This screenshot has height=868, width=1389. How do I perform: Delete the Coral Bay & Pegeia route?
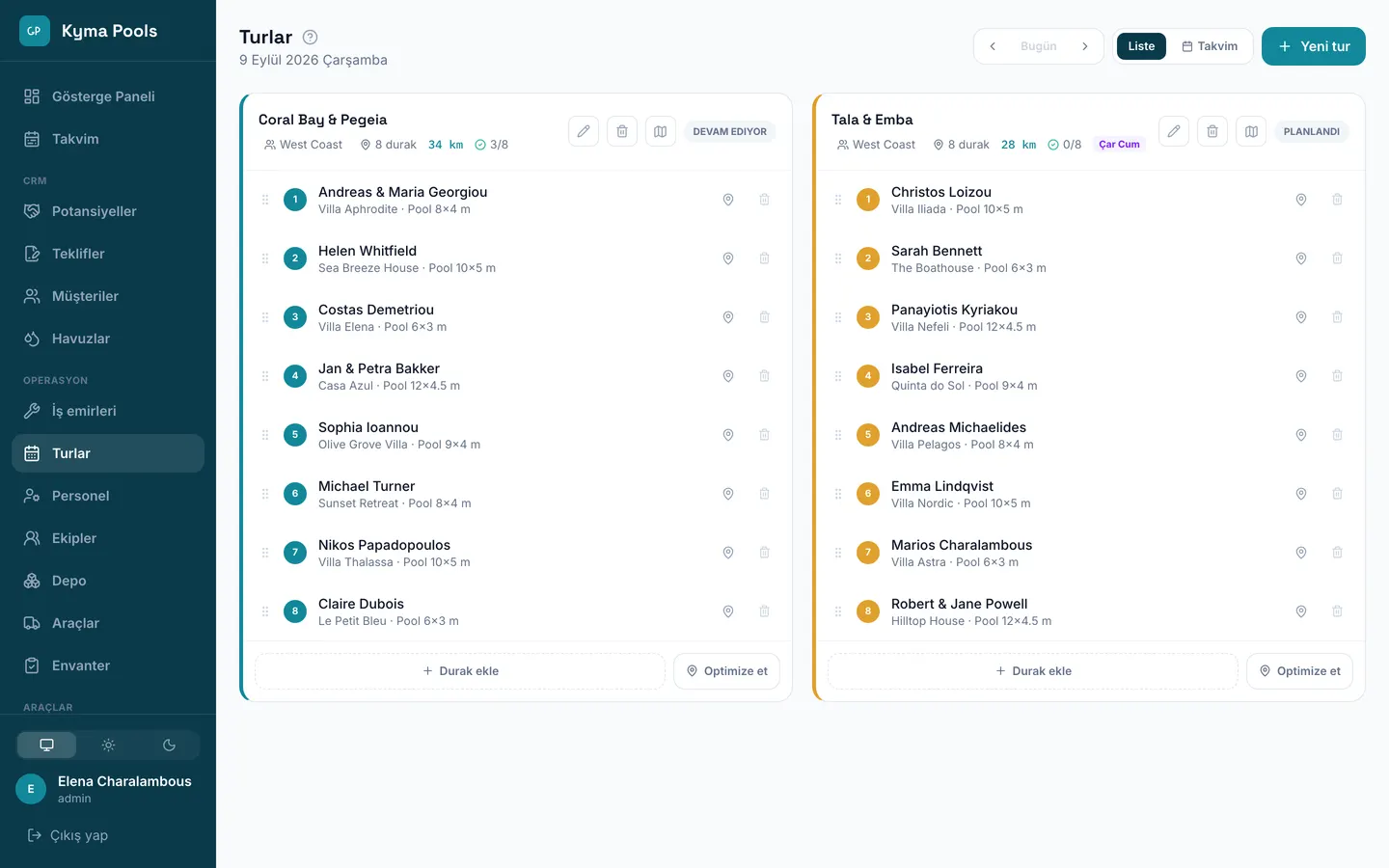click(622, 131)
